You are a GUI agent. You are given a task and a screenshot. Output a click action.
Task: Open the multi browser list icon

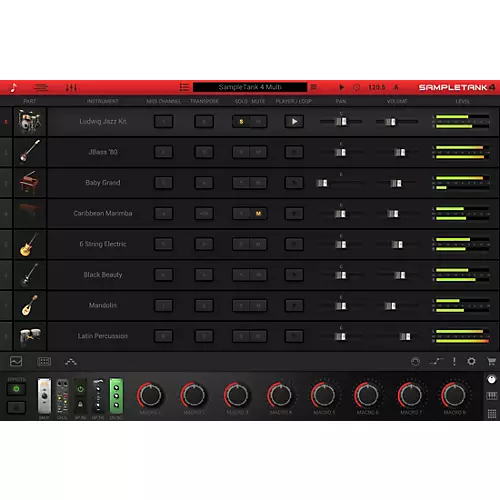pyautogui.click(x=184, y=87)
